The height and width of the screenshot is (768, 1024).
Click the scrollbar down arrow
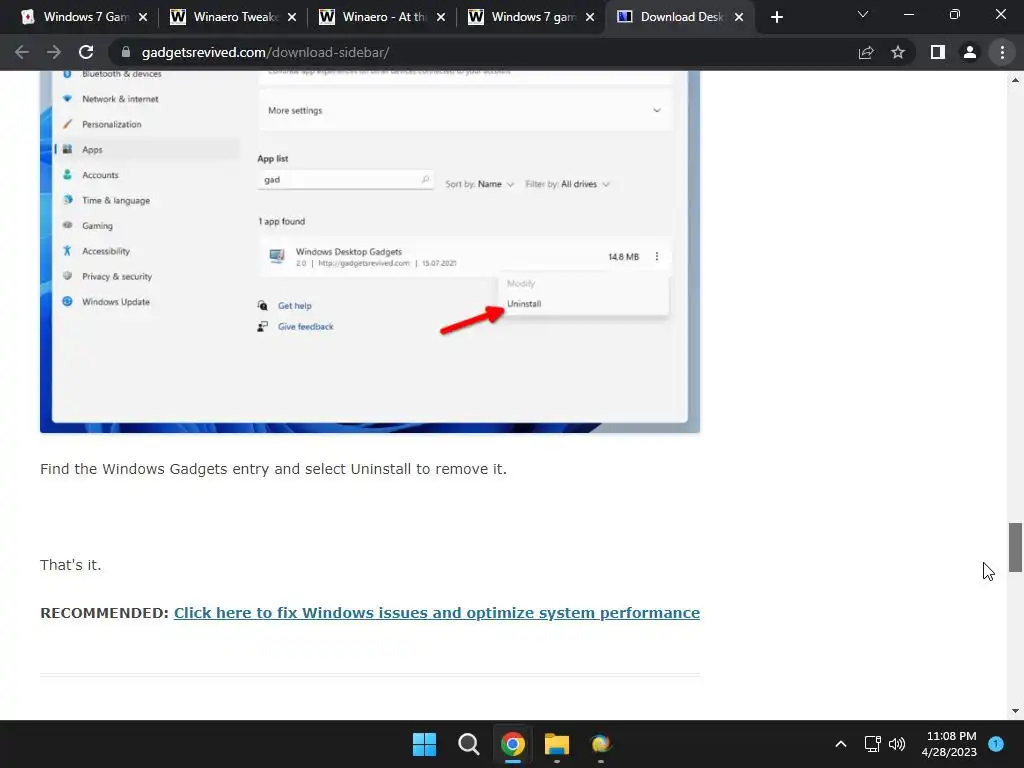pos(1015,711)
